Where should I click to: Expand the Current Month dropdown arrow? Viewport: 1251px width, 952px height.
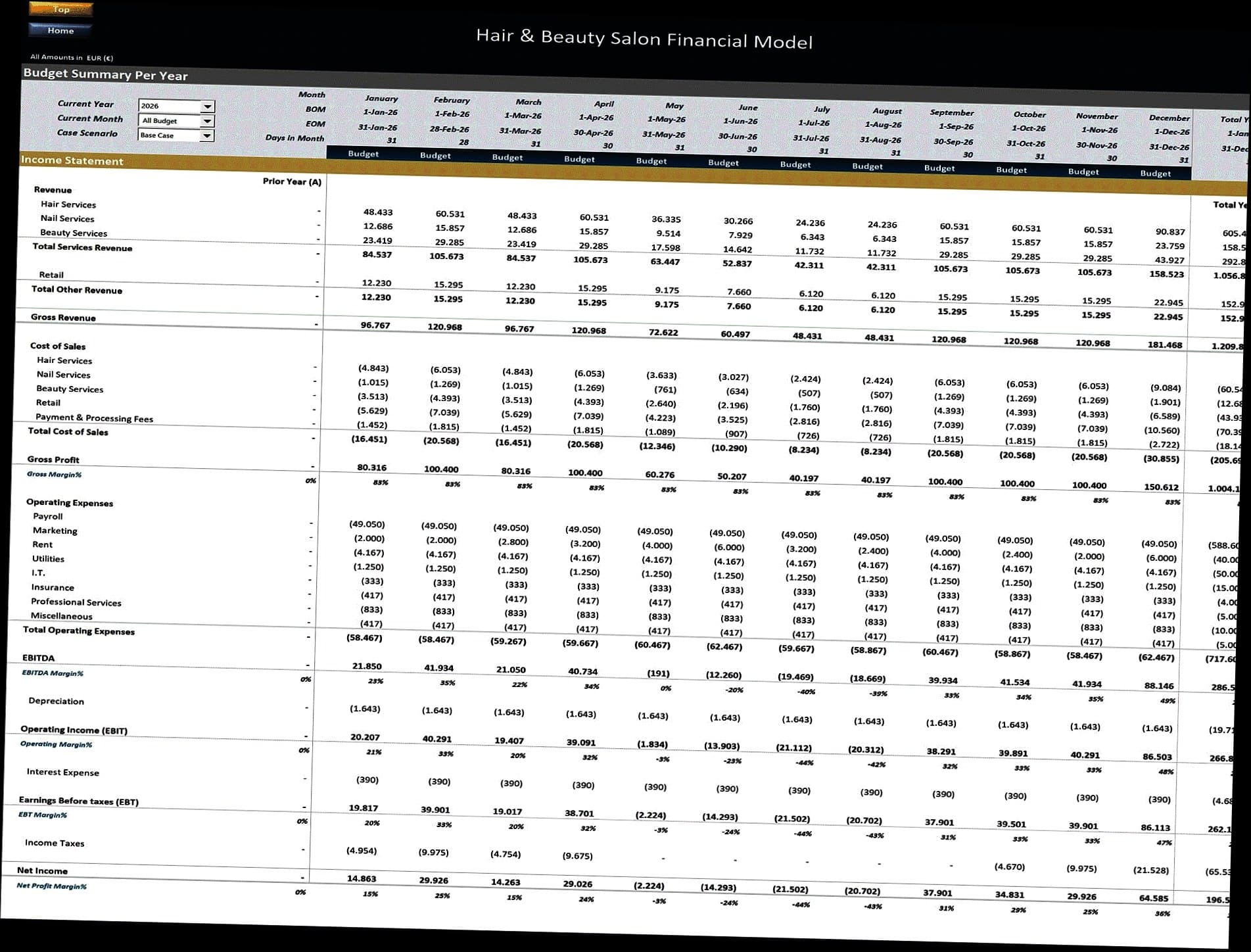(x=207, y=121)
